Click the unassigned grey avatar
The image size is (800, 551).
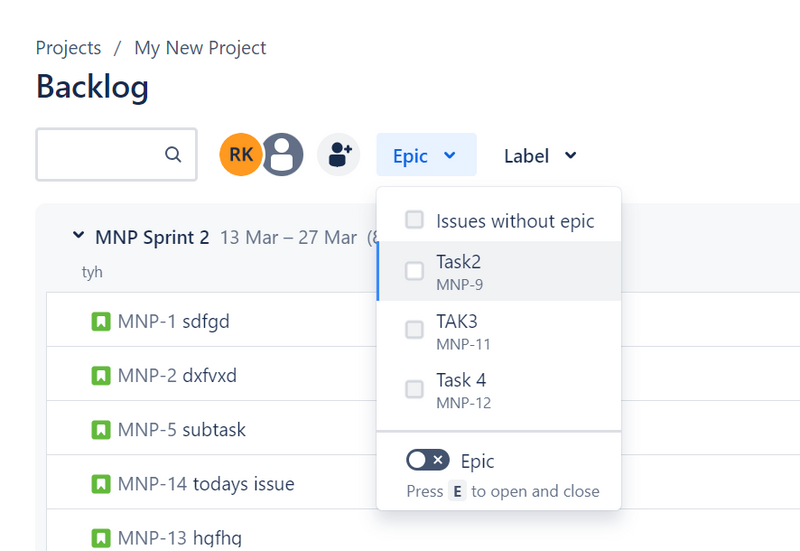tap(282, 155)
